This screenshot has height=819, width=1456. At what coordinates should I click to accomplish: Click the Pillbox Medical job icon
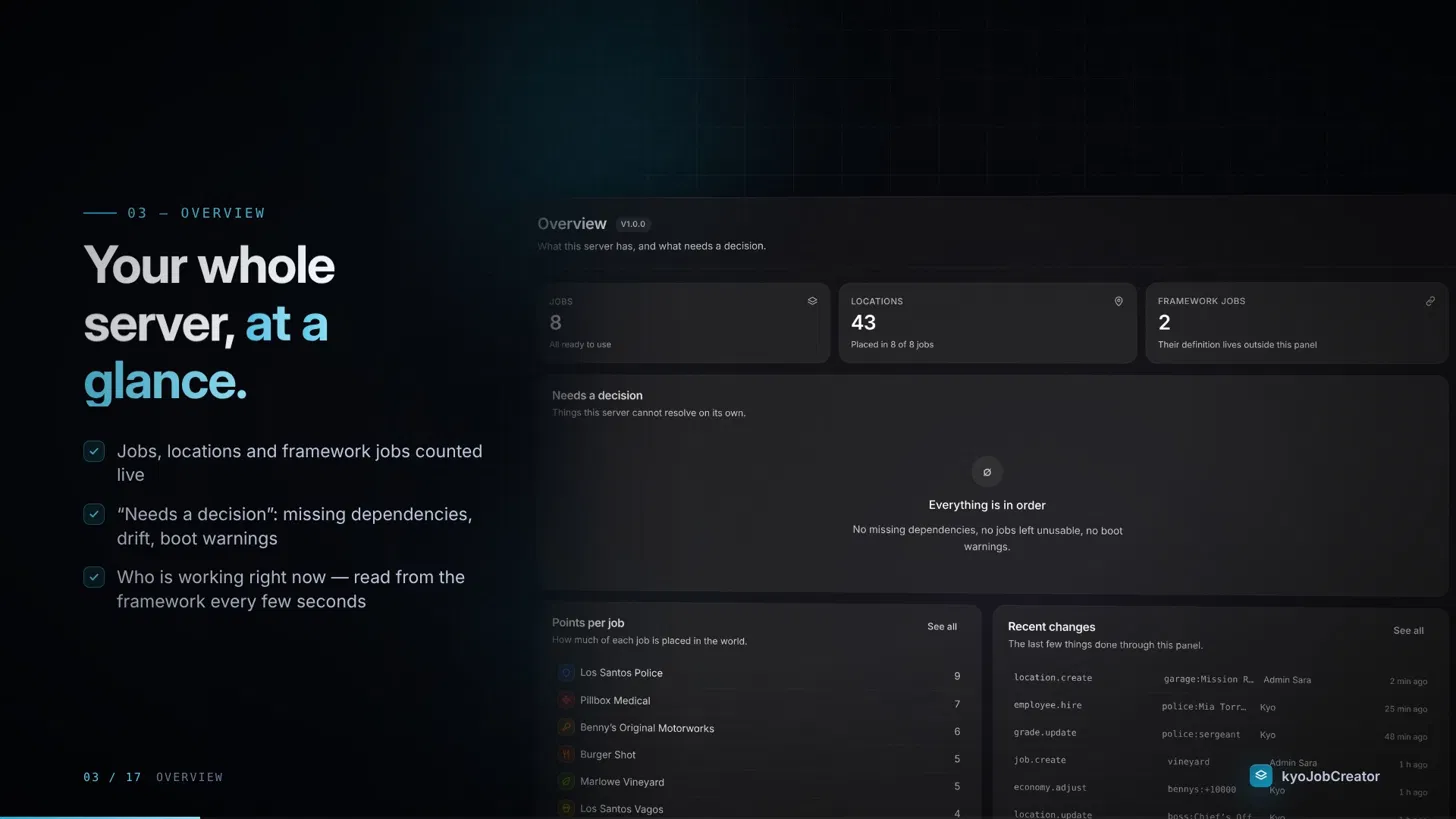pos(566,700)
